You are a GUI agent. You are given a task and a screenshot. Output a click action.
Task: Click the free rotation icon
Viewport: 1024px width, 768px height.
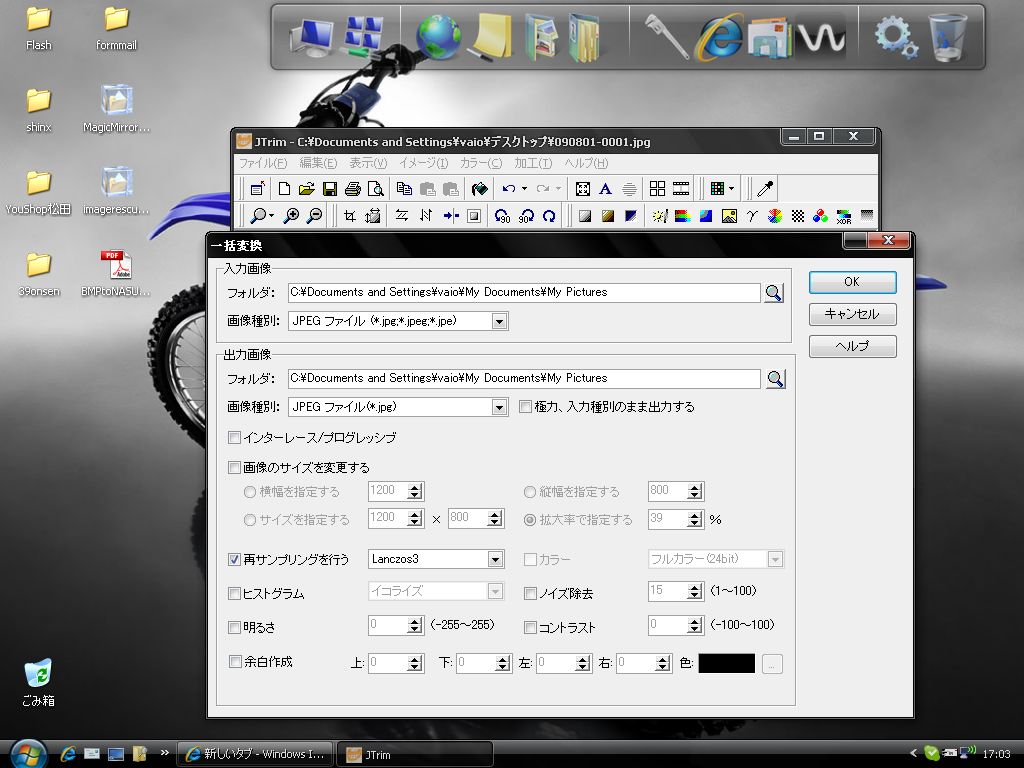pos(549,216)
